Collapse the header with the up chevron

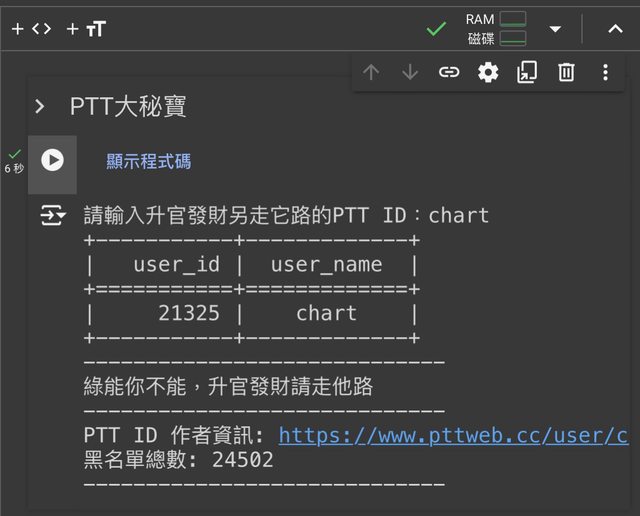tap(615, 29)
